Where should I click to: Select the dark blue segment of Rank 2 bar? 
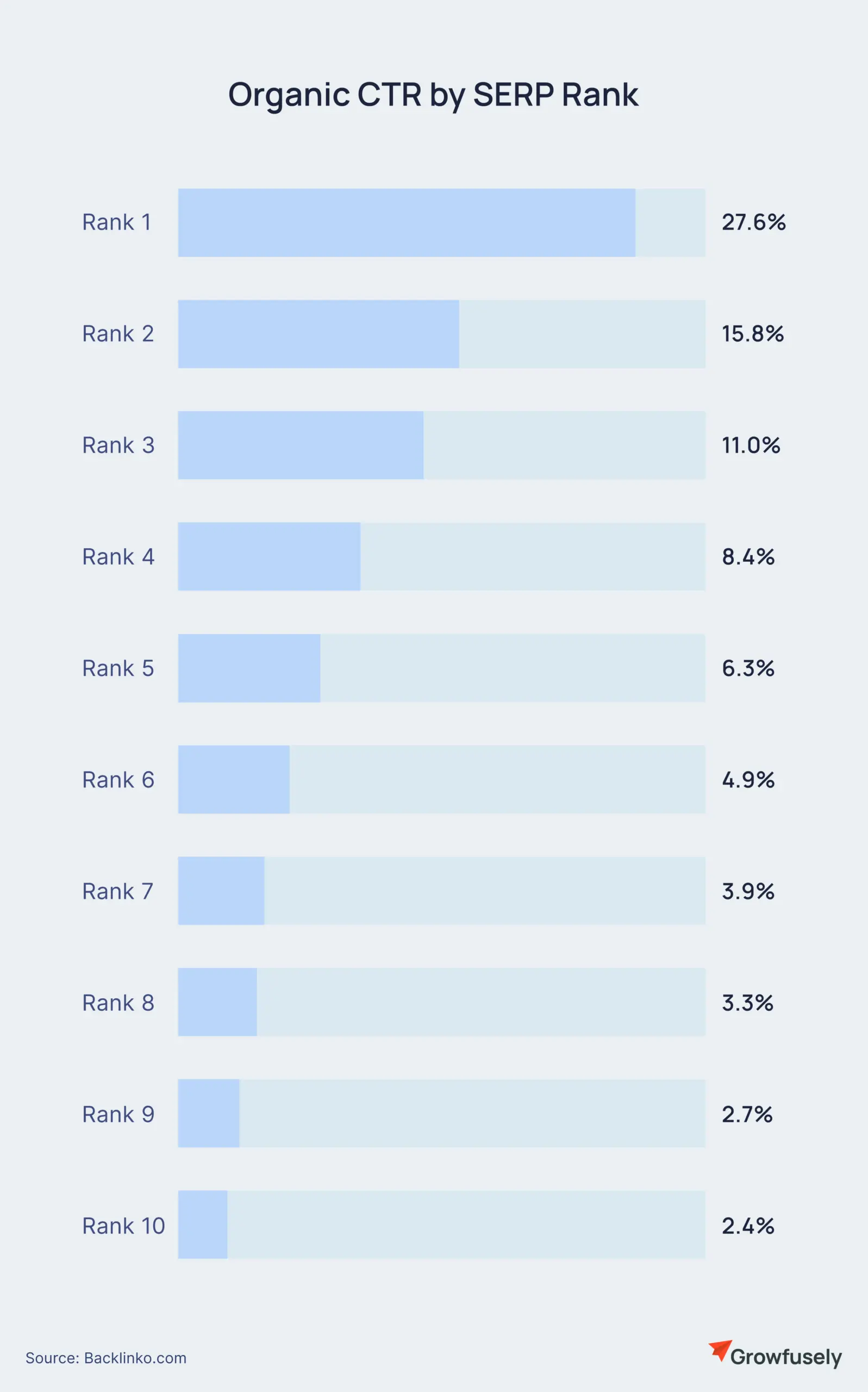(319, 334)
